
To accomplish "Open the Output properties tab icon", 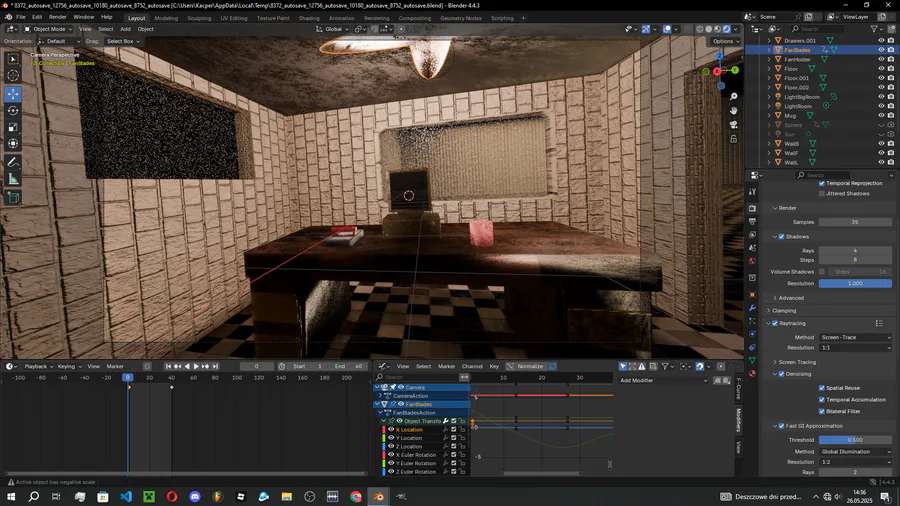I will 752,221.
